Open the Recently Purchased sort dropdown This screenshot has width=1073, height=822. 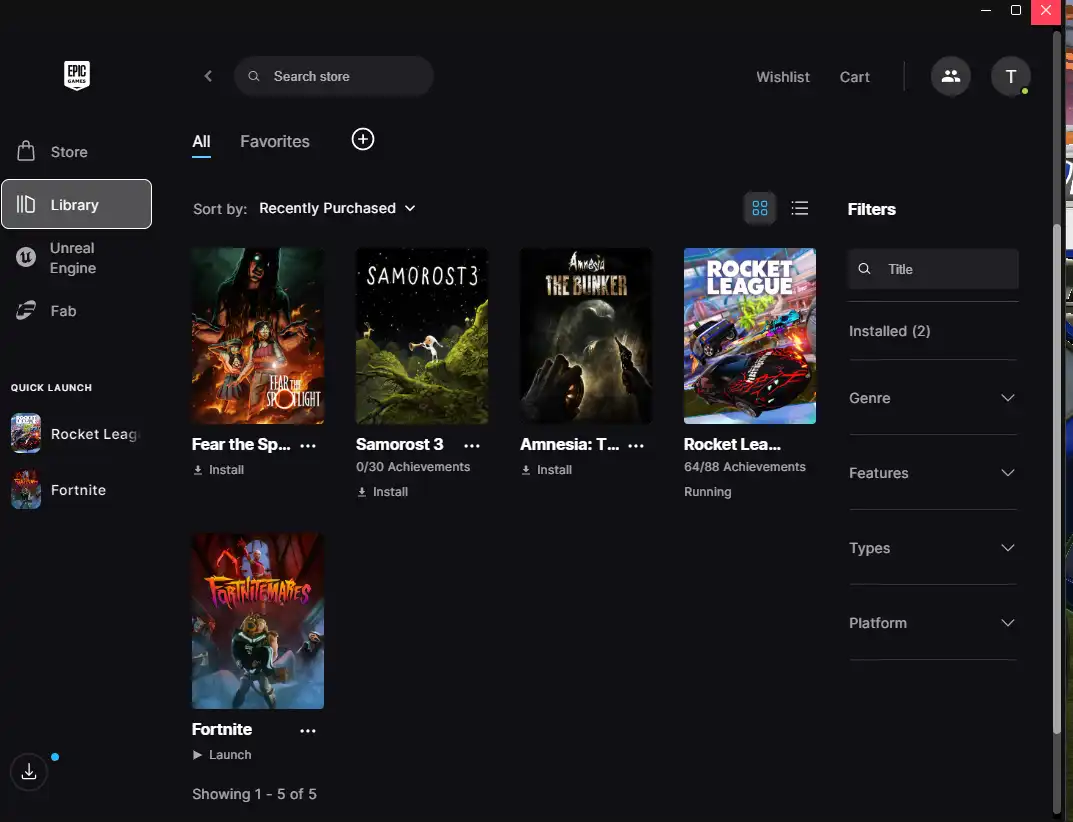click(x=337, y=208)
